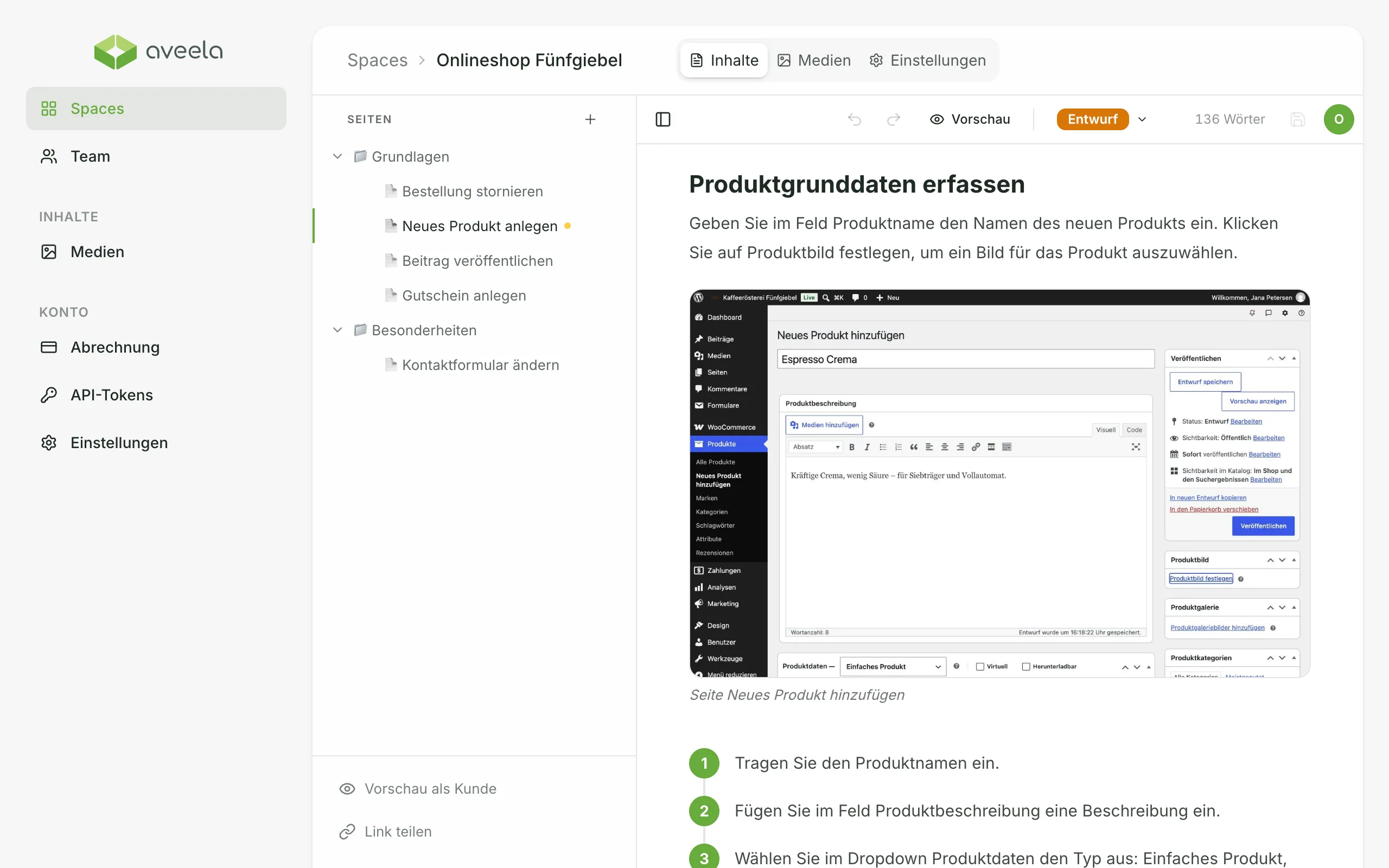
Task: Click the Entwurf status badge
Action: point(1092,119)
